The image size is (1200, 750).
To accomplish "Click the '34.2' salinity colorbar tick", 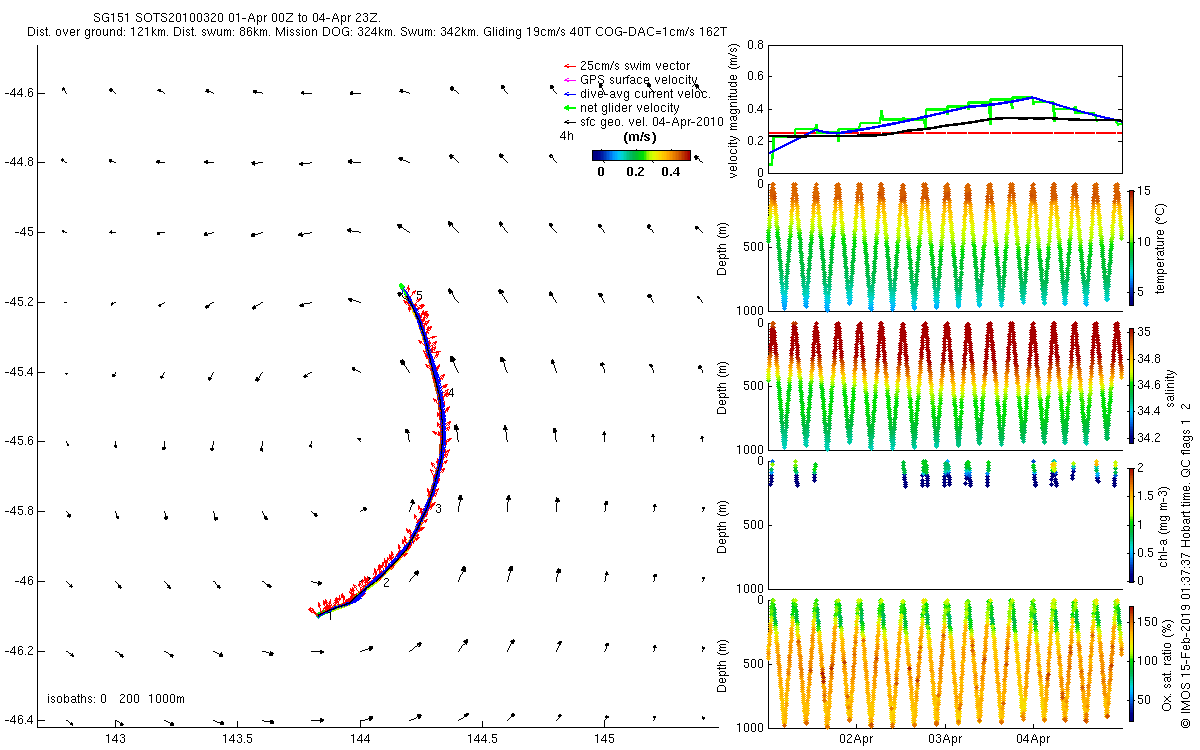I will pos(1149,437).
